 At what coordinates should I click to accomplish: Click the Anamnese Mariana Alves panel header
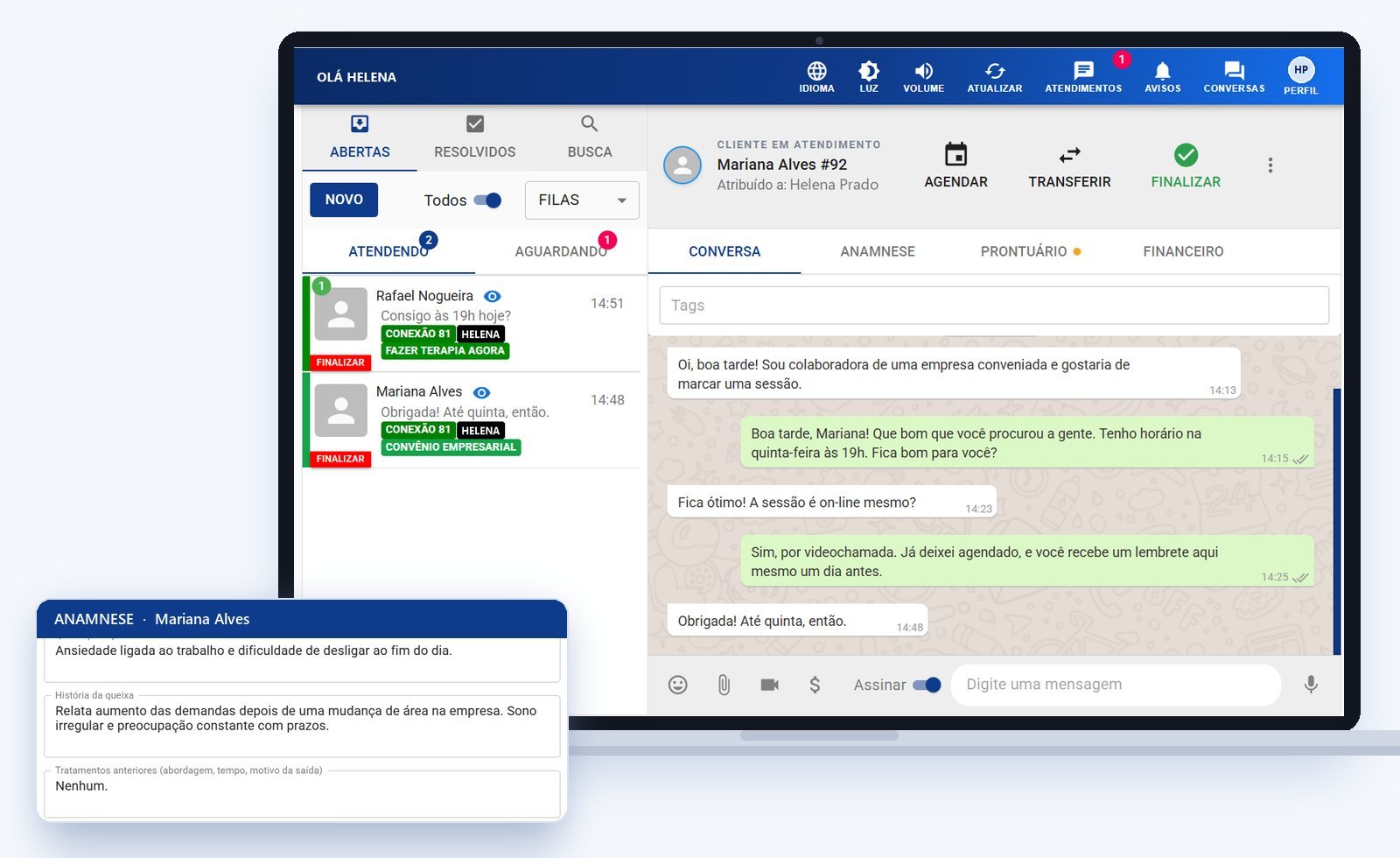click(302, 619)
